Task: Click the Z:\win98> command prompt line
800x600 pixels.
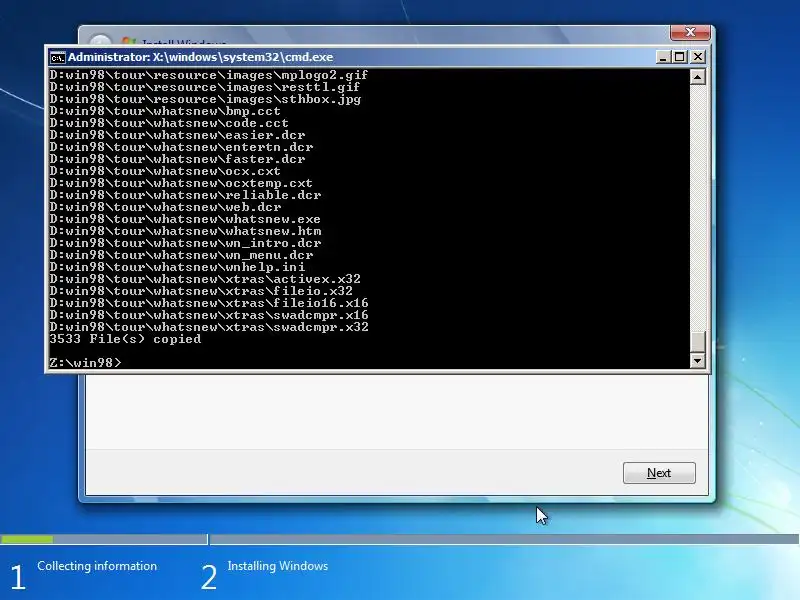Action: pyautogui.click(x=86, y=363)
